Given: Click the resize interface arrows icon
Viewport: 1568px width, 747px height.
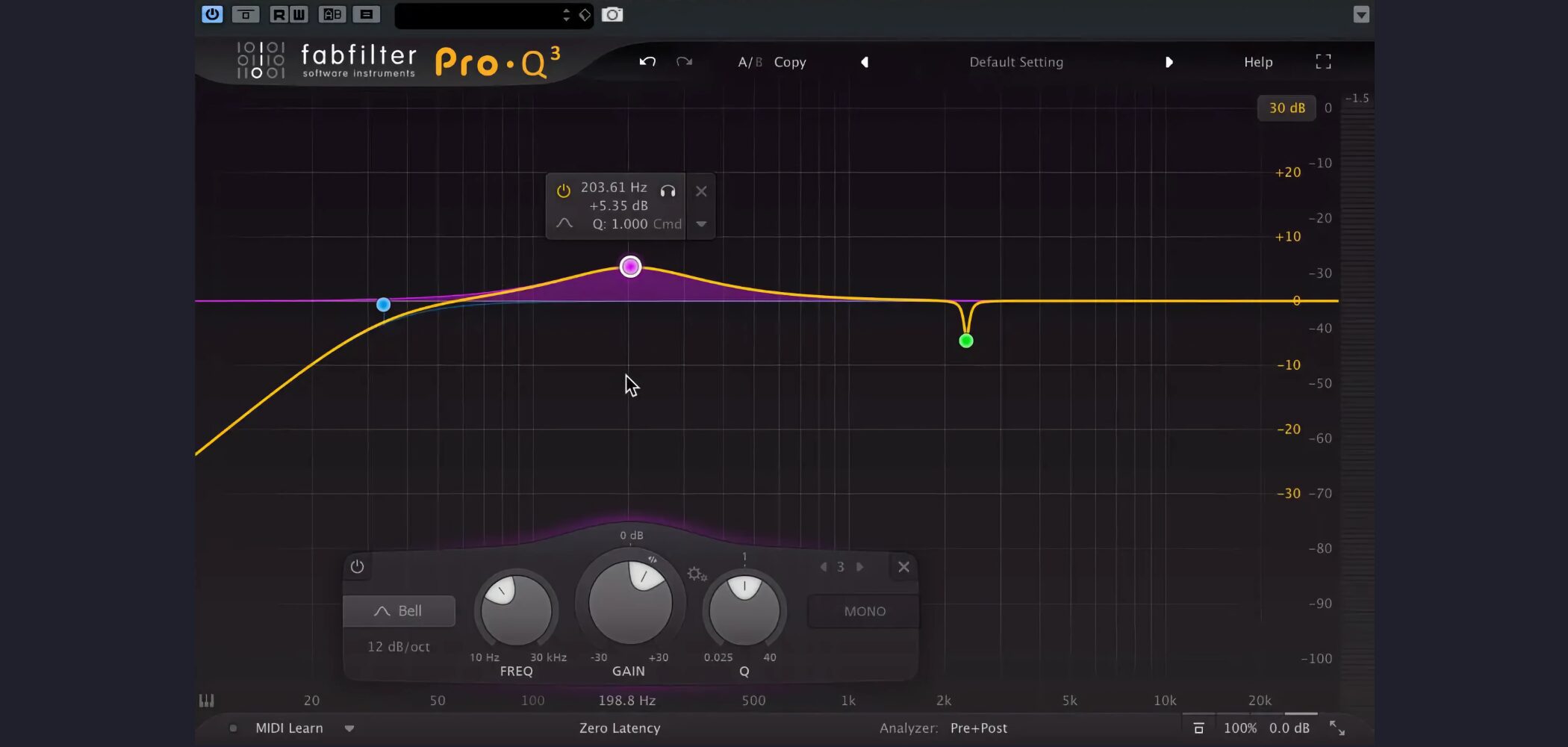Looking at the screenshot, I should click(x=1337, y=728).
